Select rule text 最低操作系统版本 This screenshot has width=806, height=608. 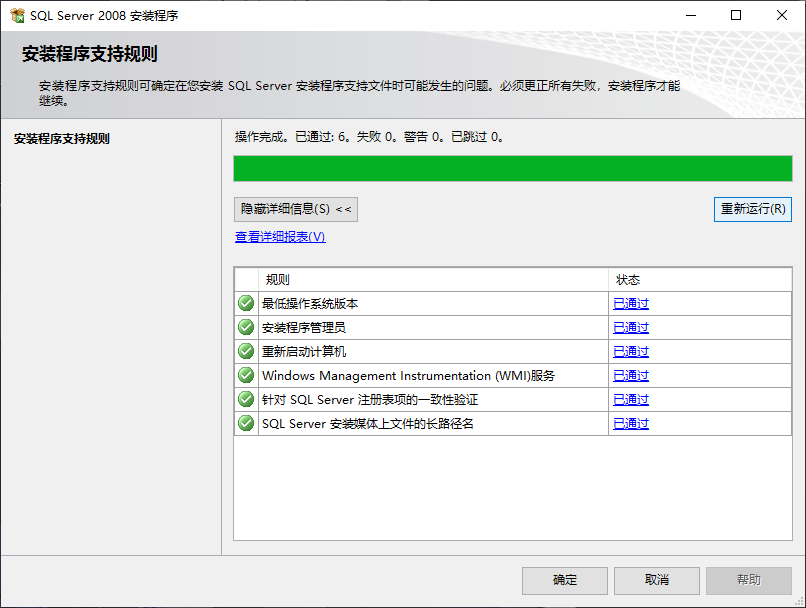click(x=310, y=304)
